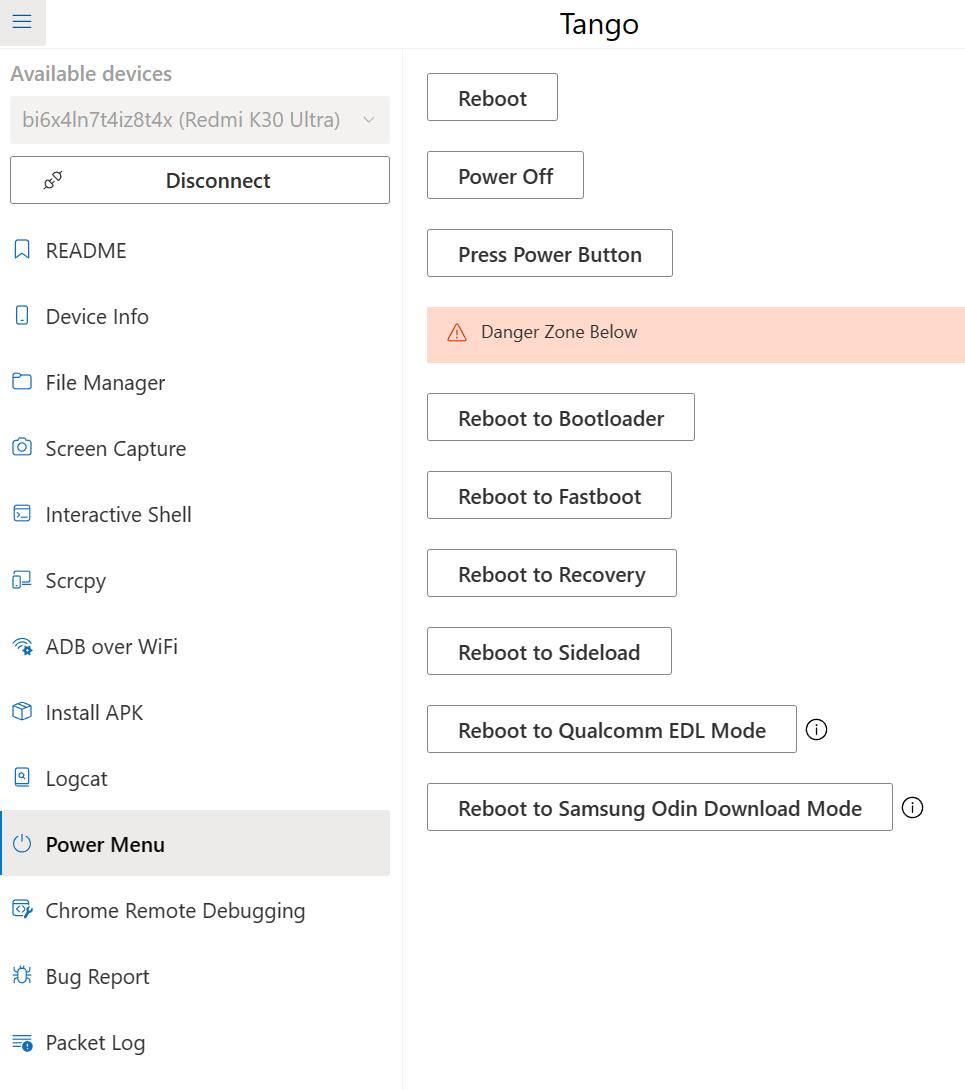Click the Device Info phone icon

pyautogui.click(x=22, y=316)
